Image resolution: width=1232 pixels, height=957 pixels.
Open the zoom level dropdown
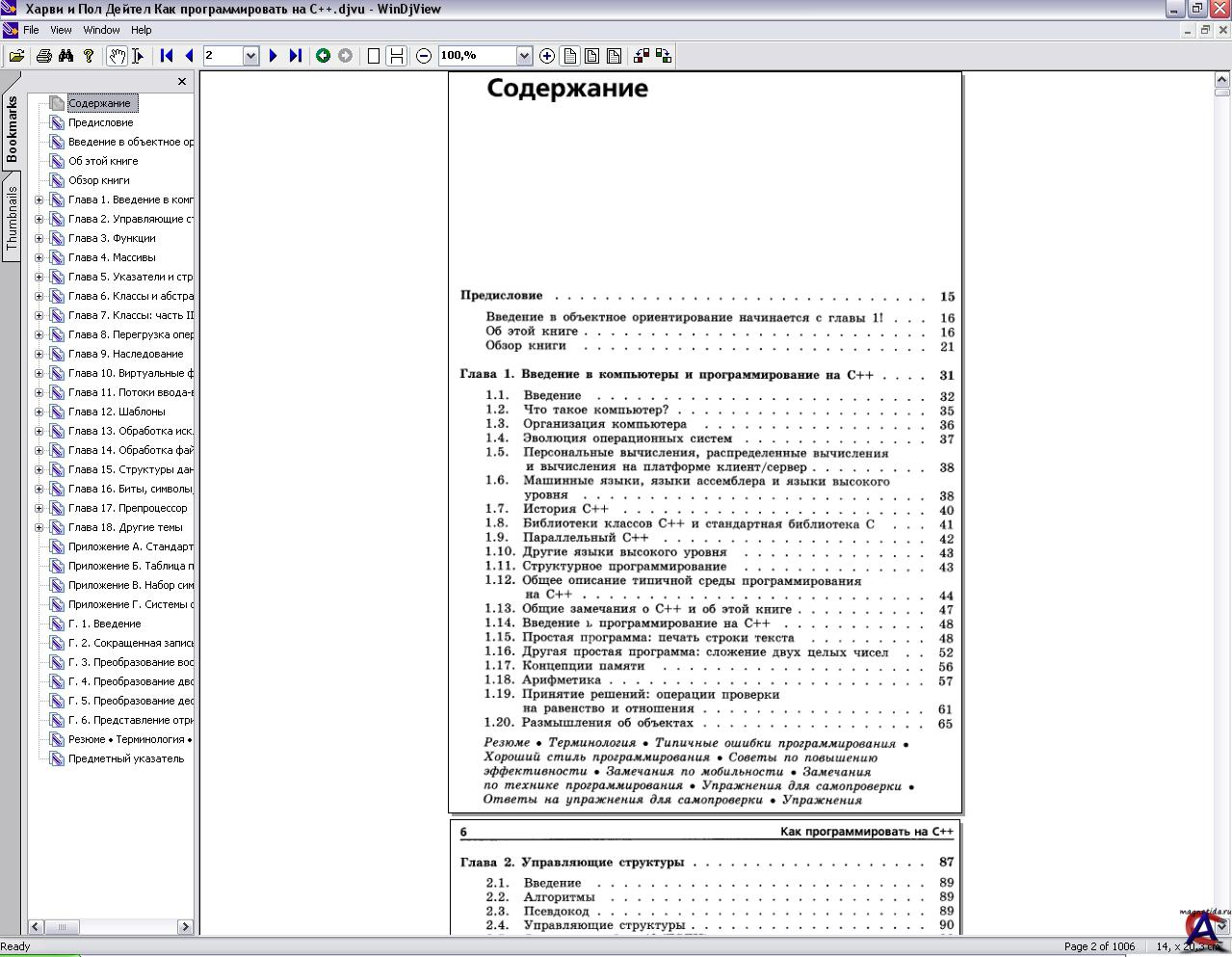tap(524, 56)
